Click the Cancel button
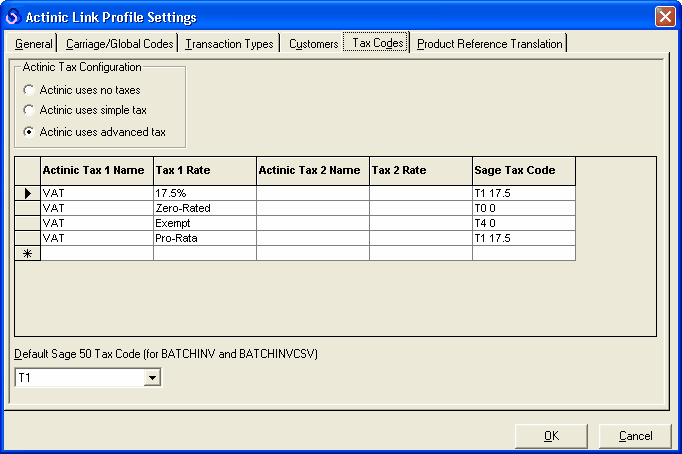This screenshot has height=454, width=682. coord(635,436)
